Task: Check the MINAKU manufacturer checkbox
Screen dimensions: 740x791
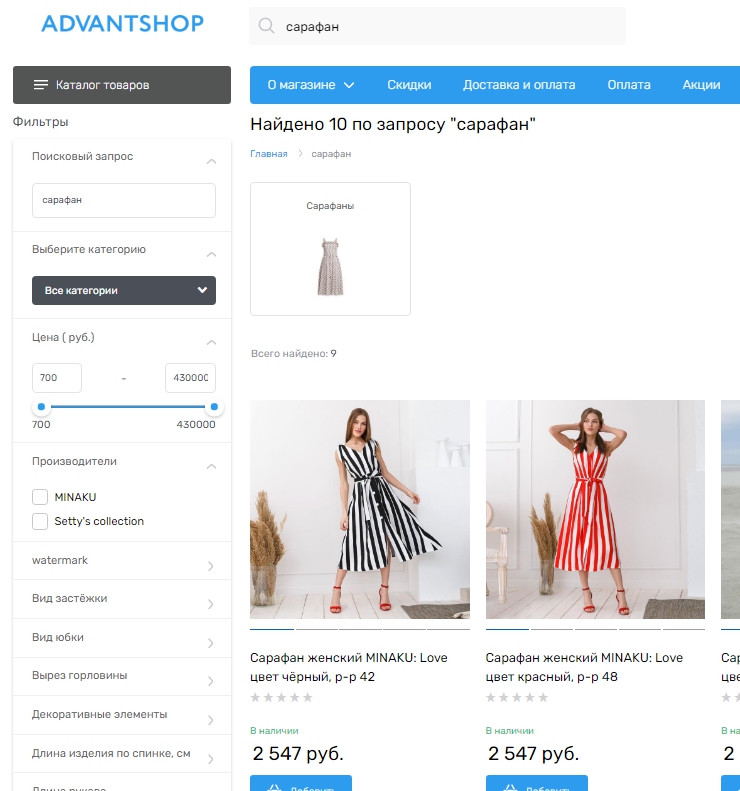Action: click(40, 497)
